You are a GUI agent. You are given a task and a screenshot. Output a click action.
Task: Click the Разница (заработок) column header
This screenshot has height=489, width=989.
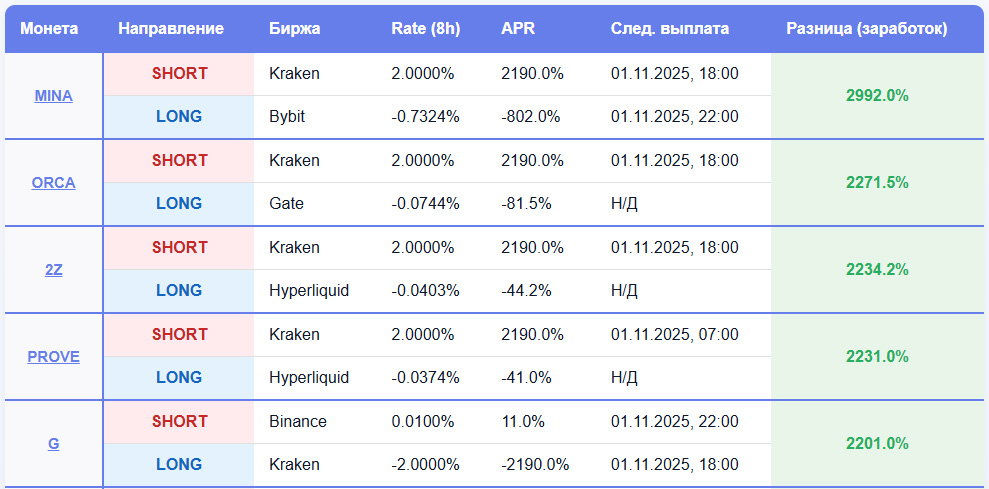[867, 29]
